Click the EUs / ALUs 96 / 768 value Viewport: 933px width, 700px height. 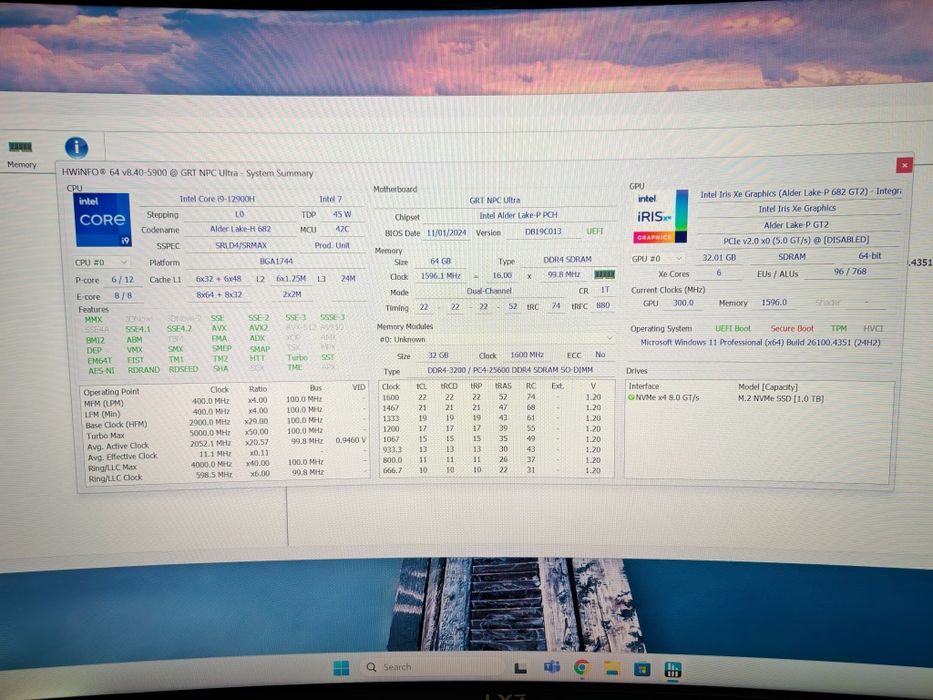tap(850, 271)
